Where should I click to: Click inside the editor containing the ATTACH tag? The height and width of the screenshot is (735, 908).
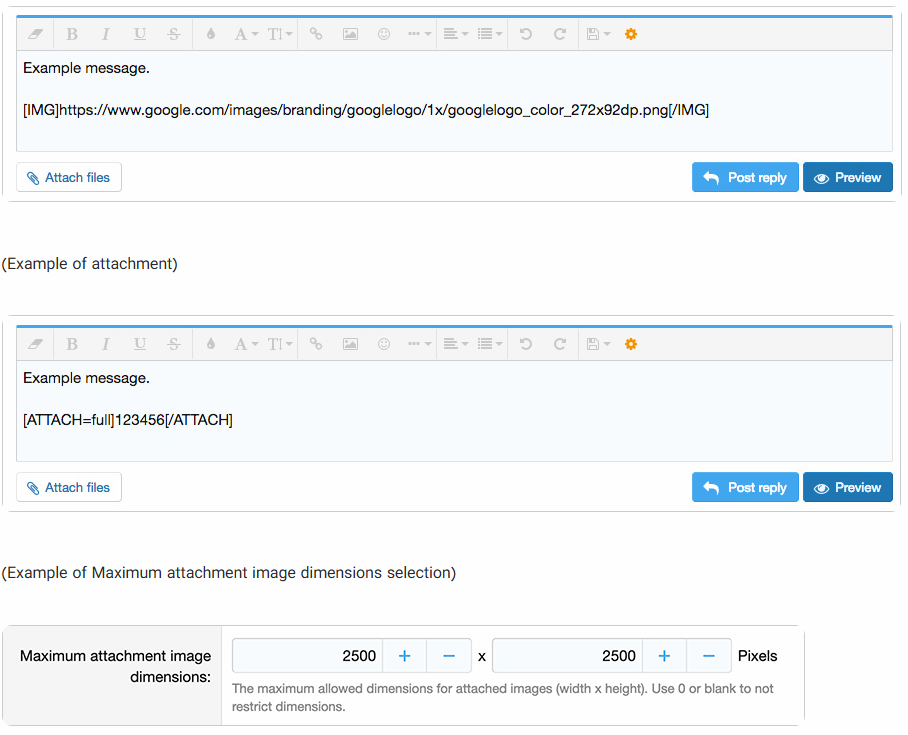click(454, 411)
